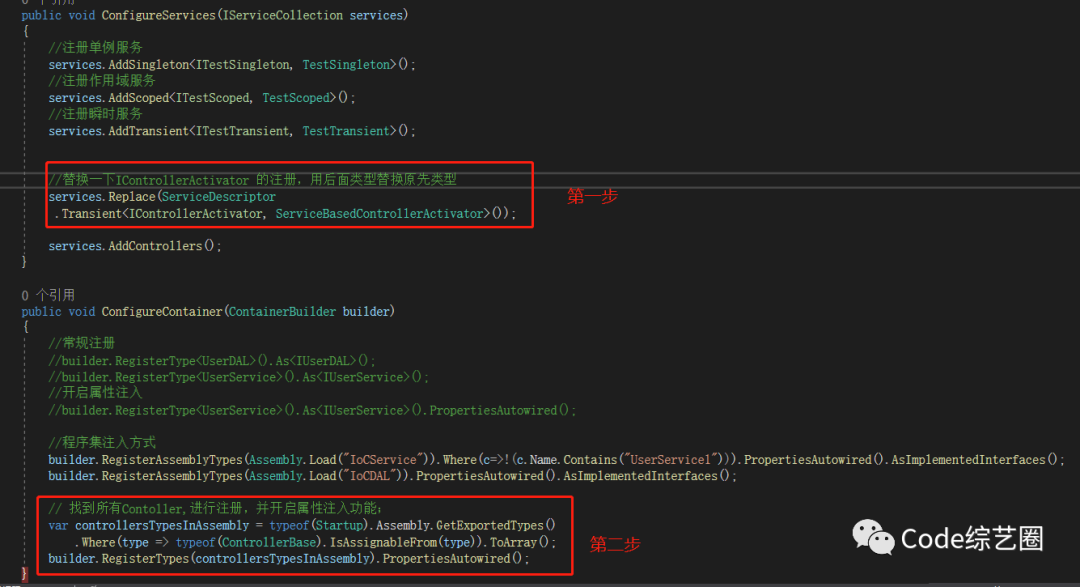Select the IServiceCollection parameter type
Screen dimensions: 1080x587
(x=282, y=14)
